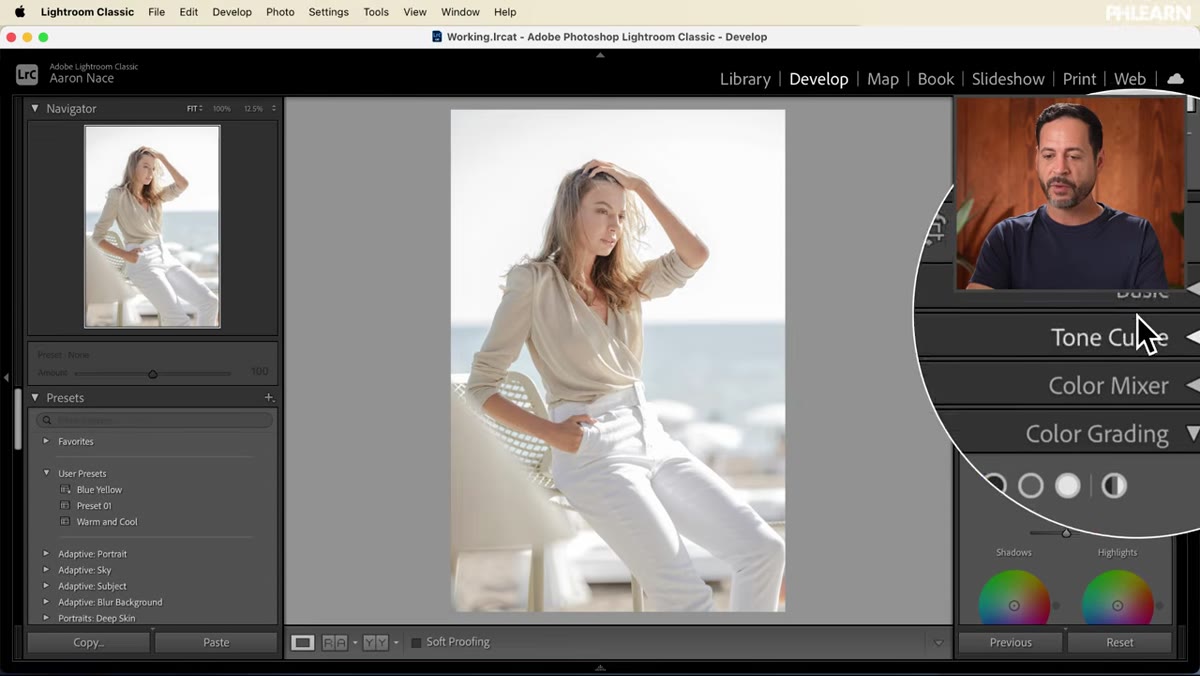Click the LrC identity plate logo
The image size is (1200, 676).
tap(27, 73)
